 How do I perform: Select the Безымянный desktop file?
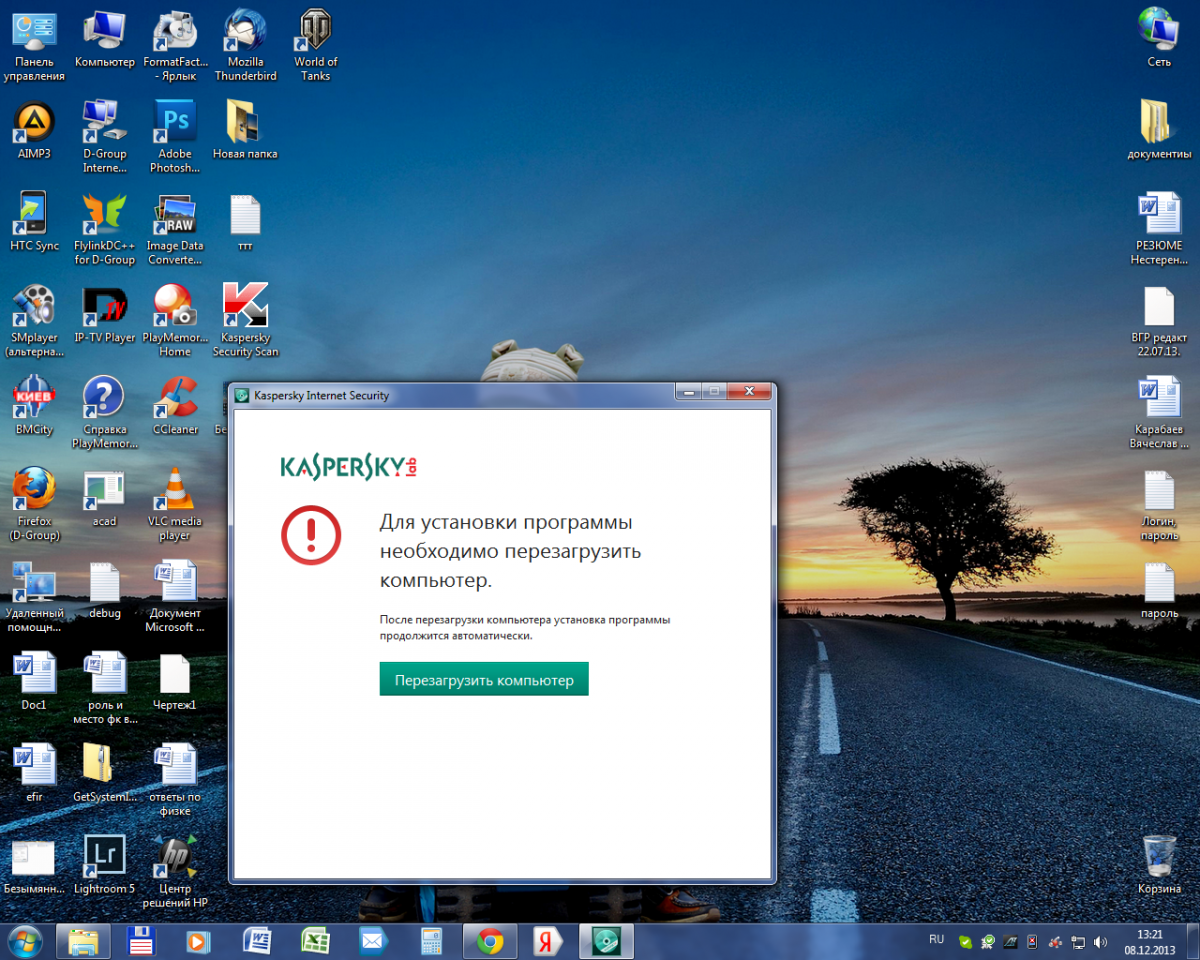[34, 866]
